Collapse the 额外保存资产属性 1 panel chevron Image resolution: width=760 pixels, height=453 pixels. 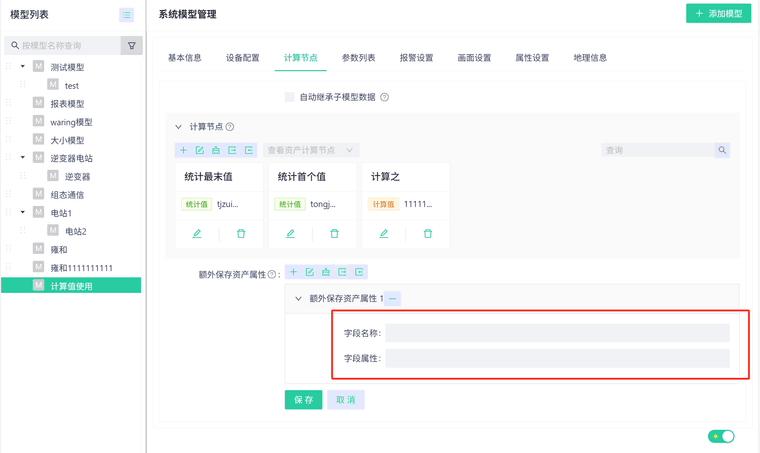click(x=298, y=298)
